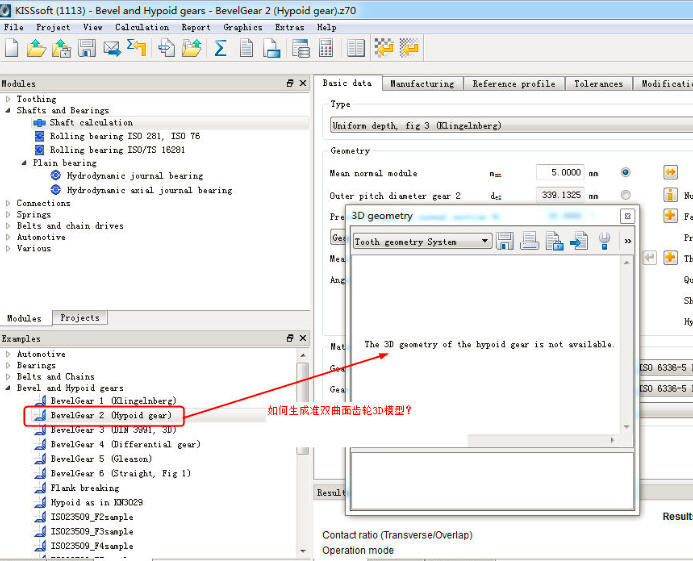
Task: Click the 3D geometry vertical scrollbar
Action: pos(626,345)
